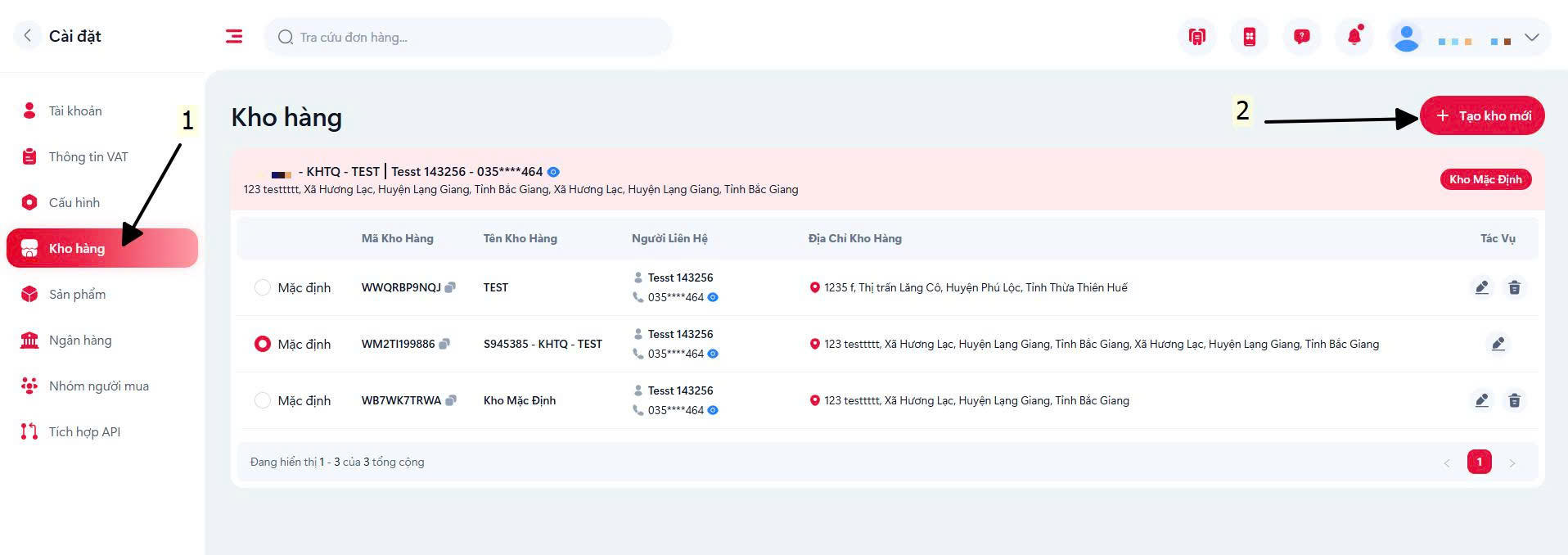
Task: Select page 1 in pagination
Action: pyautogui.click(x=1479, y=462)
